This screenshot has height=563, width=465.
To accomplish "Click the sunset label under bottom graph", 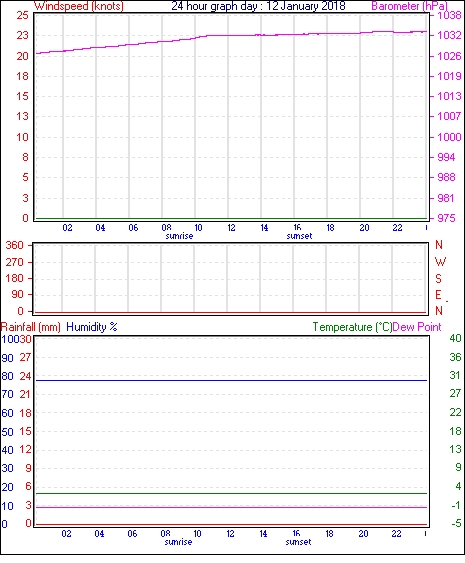I will (298, 542).
